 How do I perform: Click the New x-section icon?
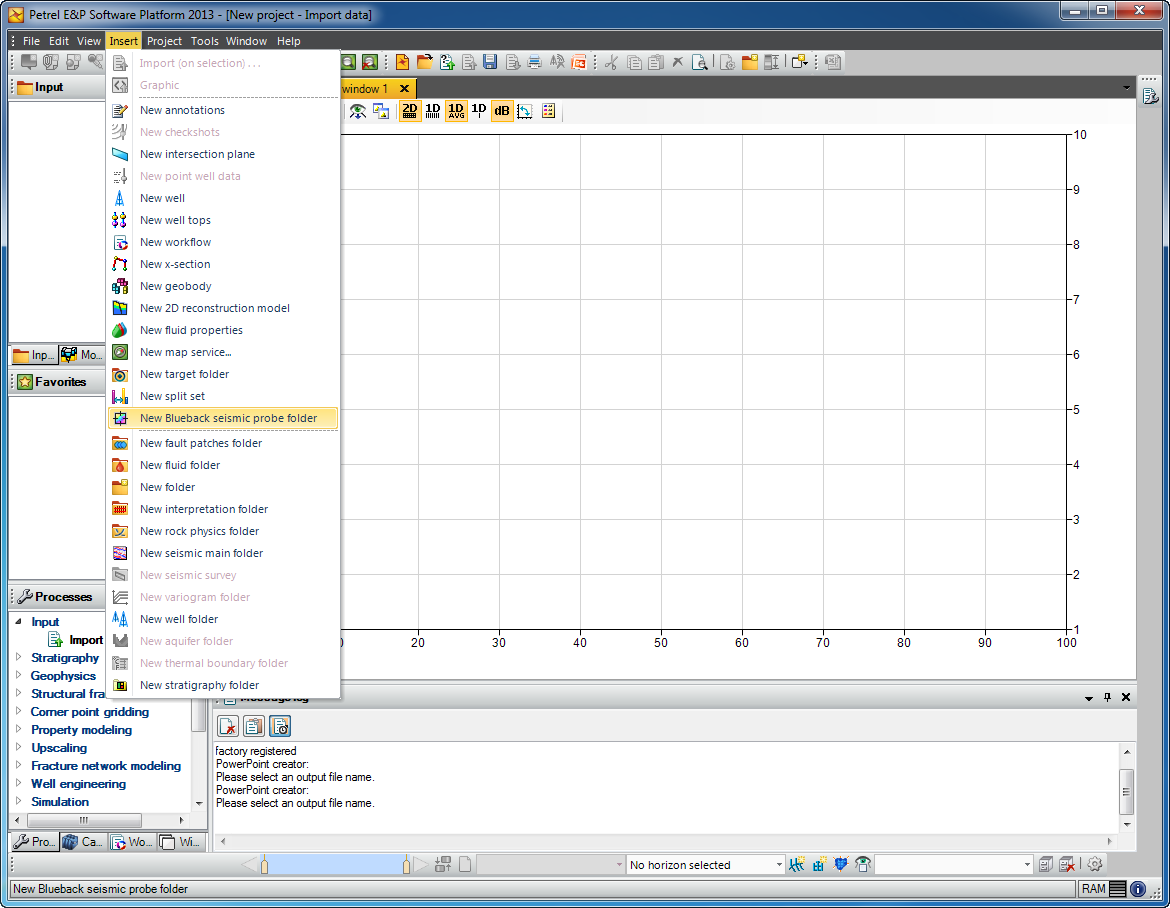click(119, 264)
